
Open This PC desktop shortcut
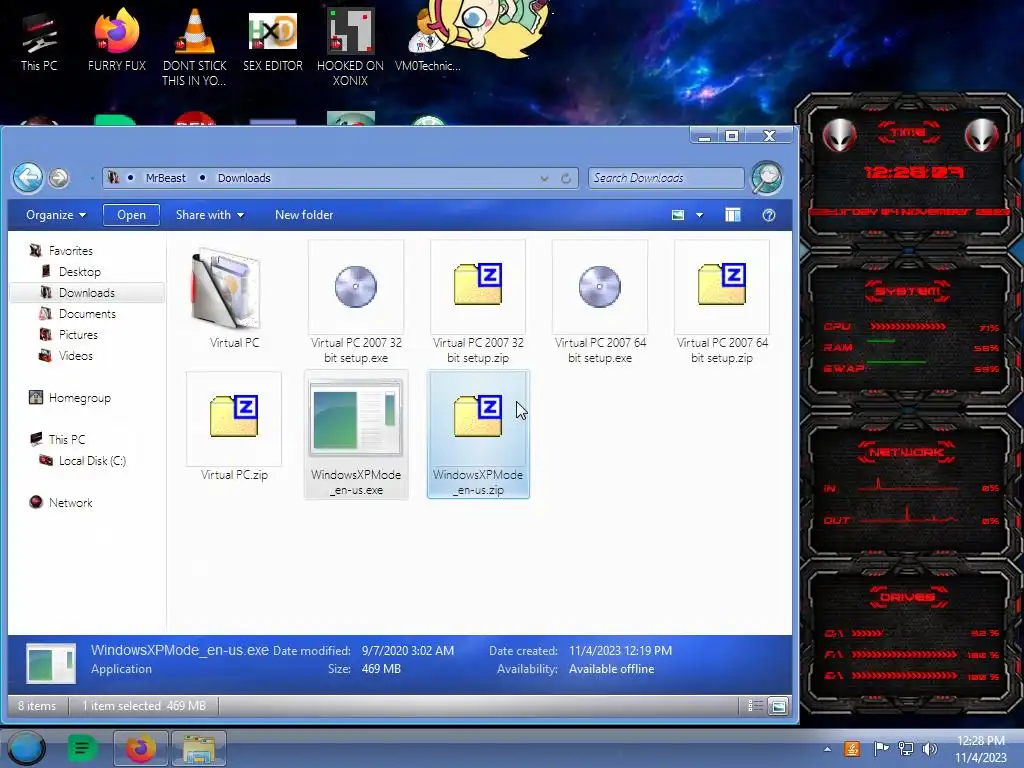tap(39, 40)
